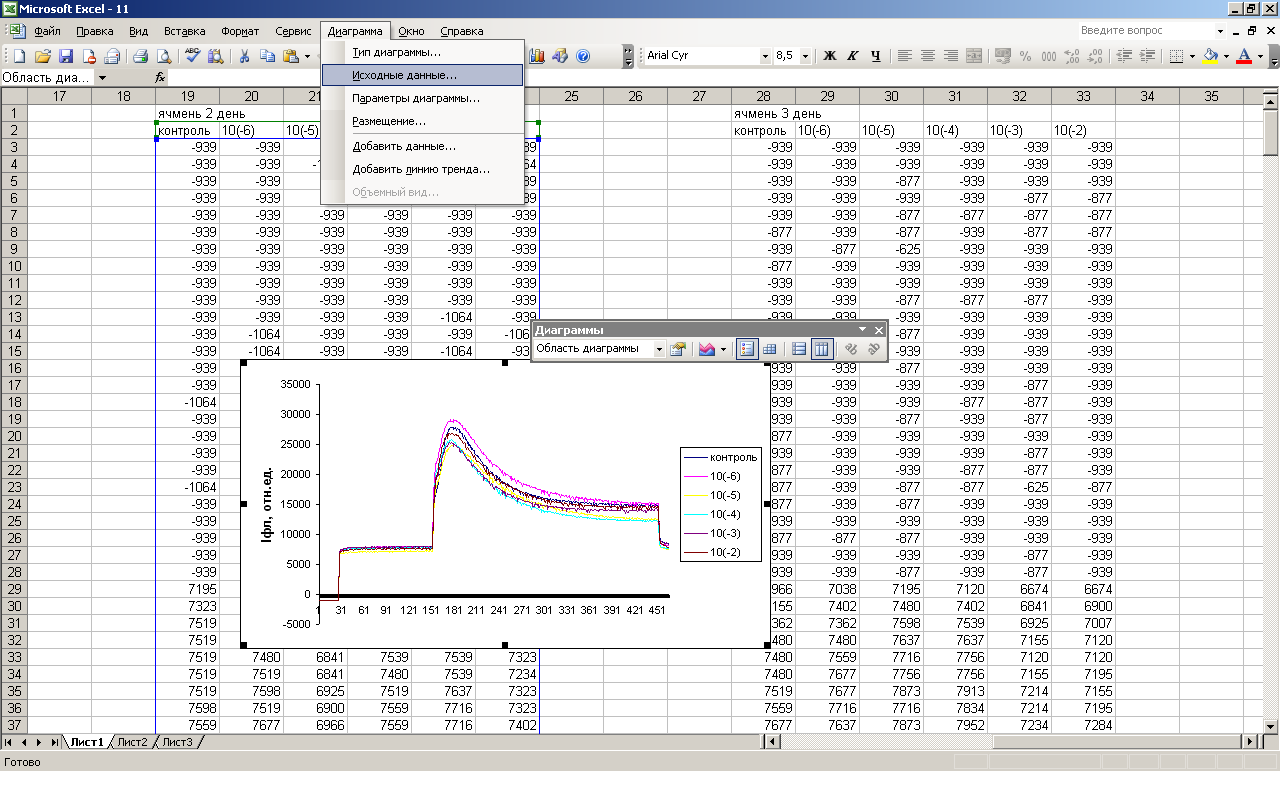The image size is (1280, 800).
Task: Select 'Исходные данные...' menu item
Action: point(404,75)
